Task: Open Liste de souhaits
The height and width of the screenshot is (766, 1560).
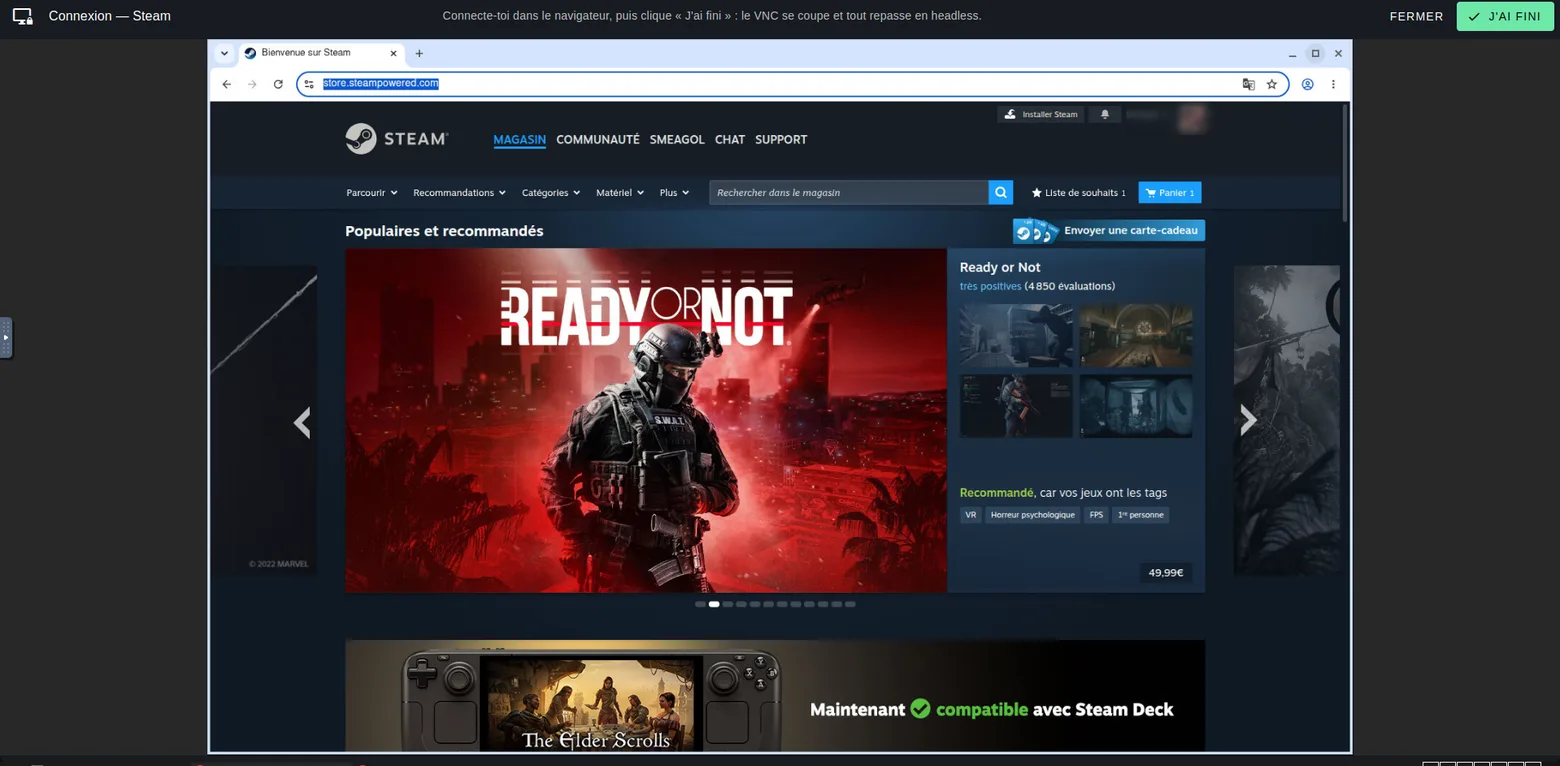Action: 1078,193
